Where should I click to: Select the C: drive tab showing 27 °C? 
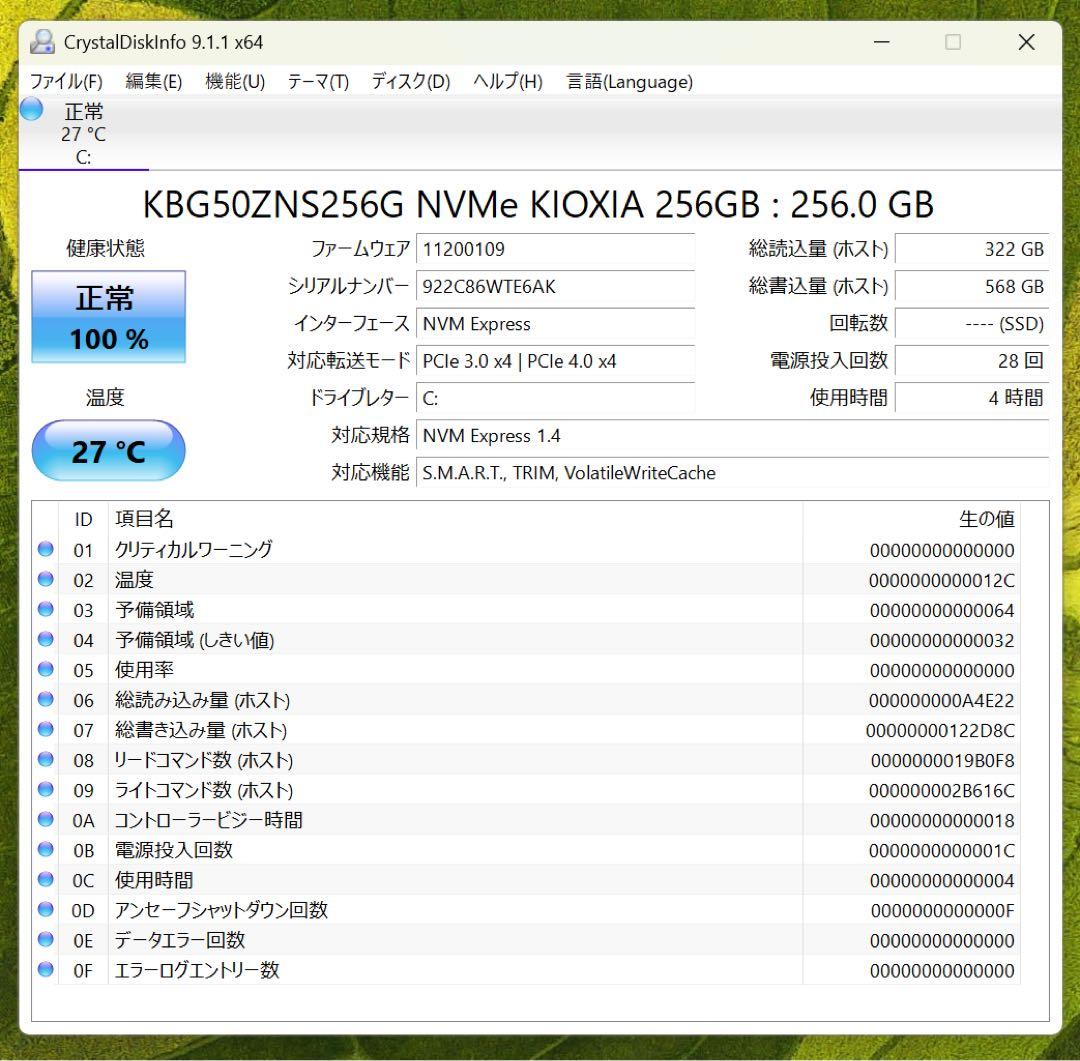[x=83, y=134]
